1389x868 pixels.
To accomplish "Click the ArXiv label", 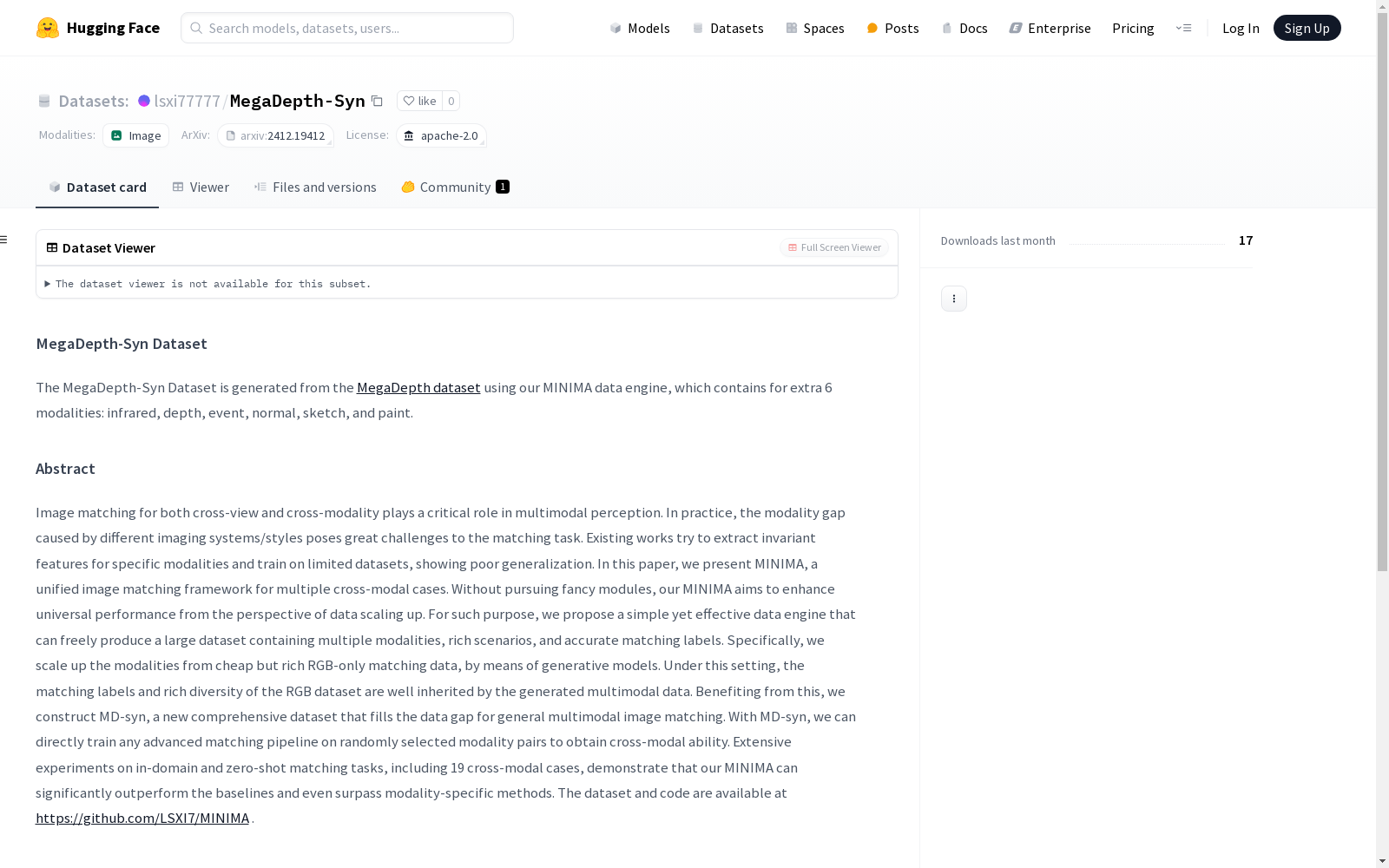I will [x=195, y=135].
